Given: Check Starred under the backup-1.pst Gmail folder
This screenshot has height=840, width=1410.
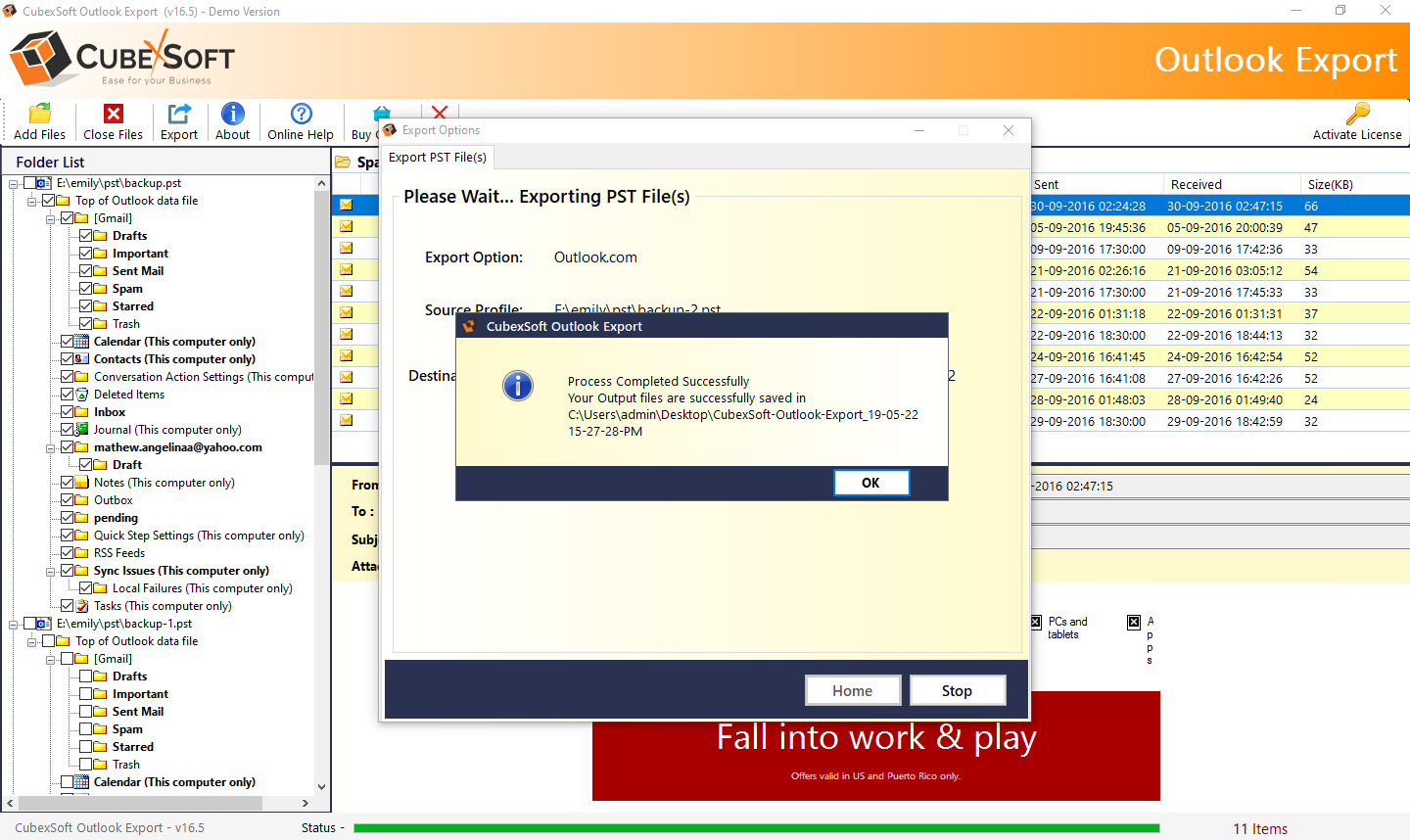Looking at the screenshot, I should (86, 747).
